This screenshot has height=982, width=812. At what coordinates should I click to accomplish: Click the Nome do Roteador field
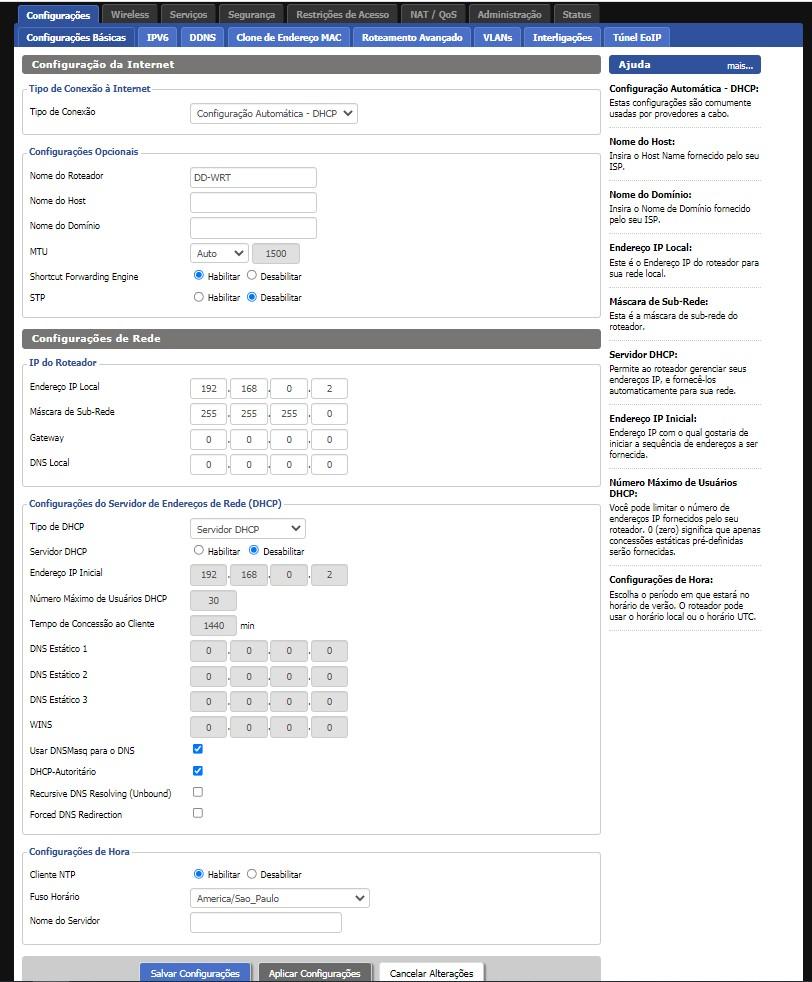[x=253, y=177]
